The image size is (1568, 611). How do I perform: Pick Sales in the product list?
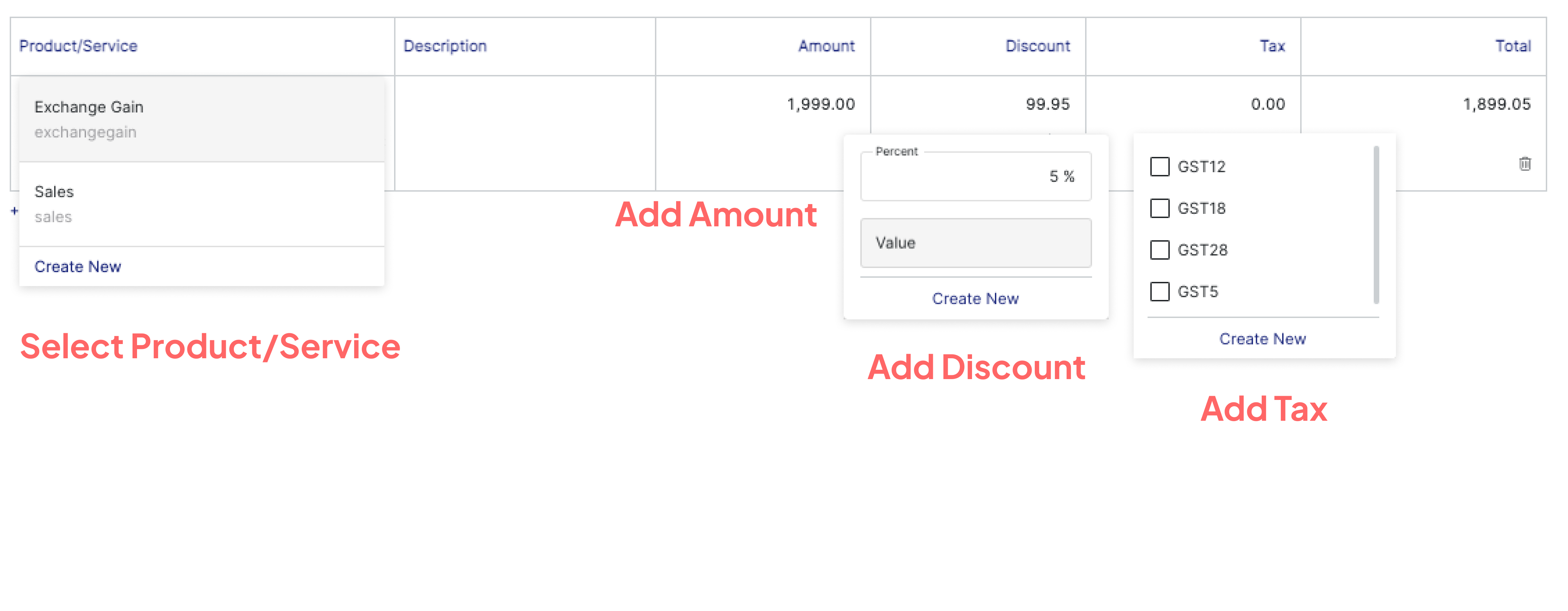tap(202, 204)
